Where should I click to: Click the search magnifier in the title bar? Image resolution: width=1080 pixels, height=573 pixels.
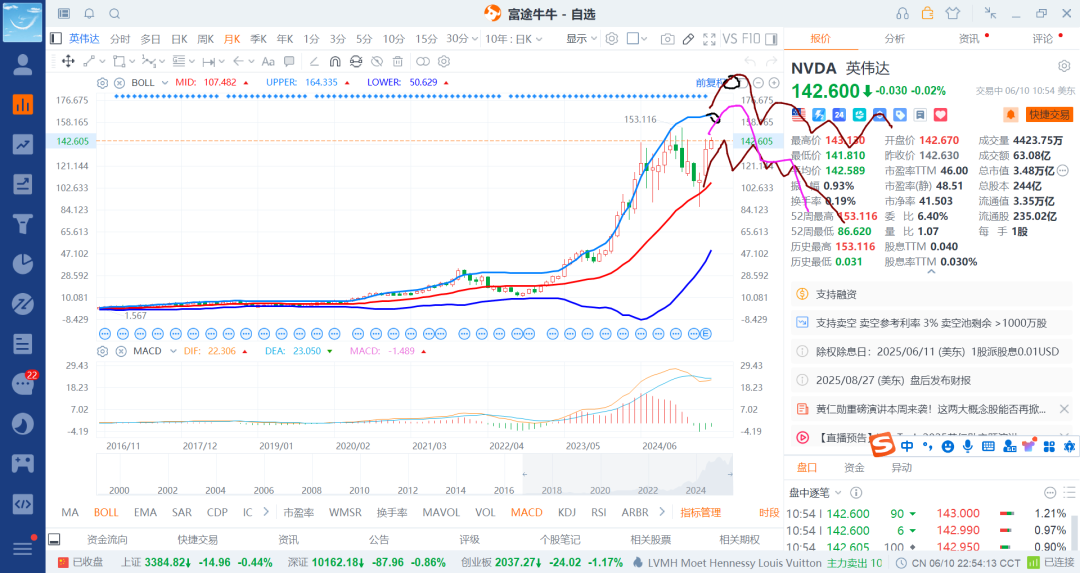click(115, 14)
